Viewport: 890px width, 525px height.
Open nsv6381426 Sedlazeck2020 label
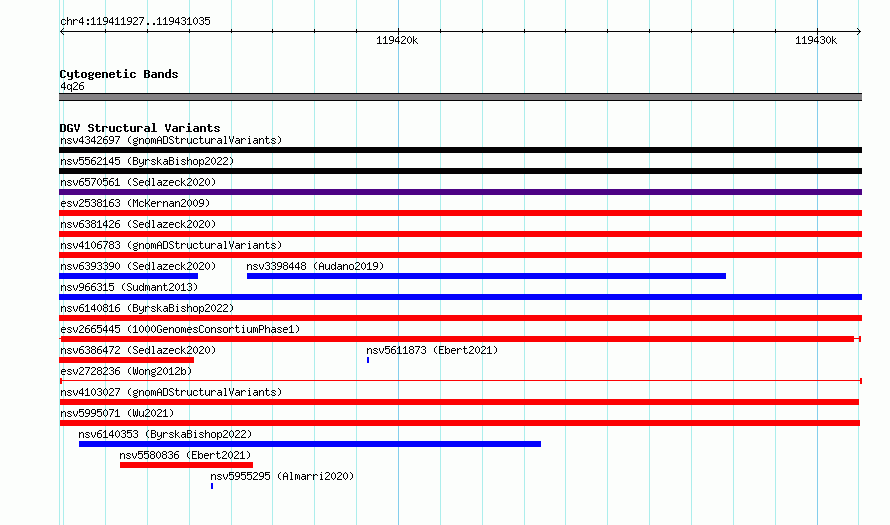pos(138,224)
